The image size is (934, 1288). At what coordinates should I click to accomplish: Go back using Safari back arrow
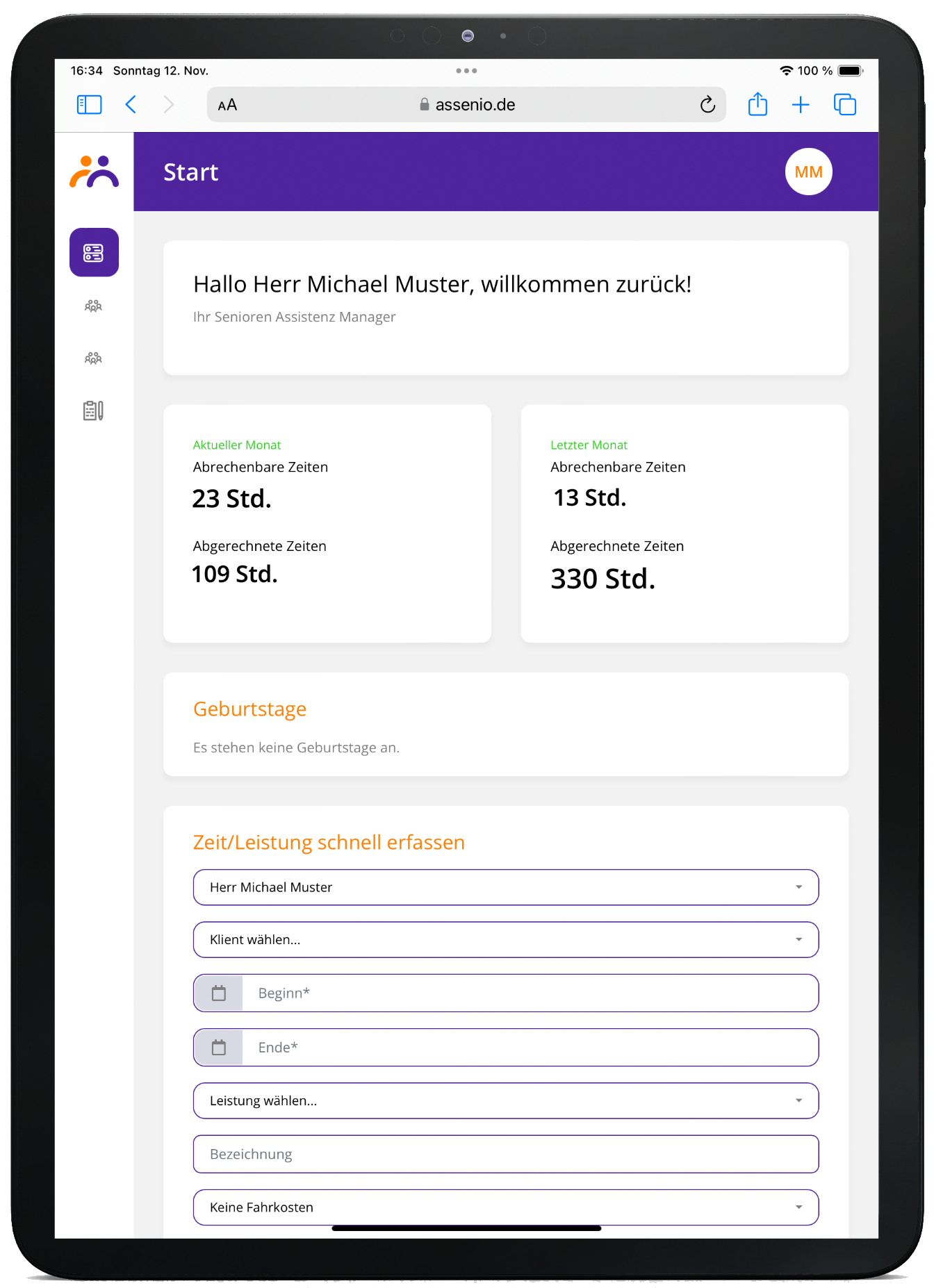click(x=131, y=105)
